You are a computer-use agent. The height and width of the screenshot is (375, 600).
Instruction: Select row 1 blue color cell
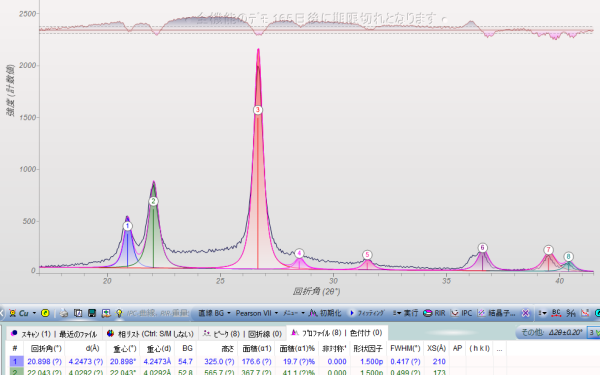15,362
